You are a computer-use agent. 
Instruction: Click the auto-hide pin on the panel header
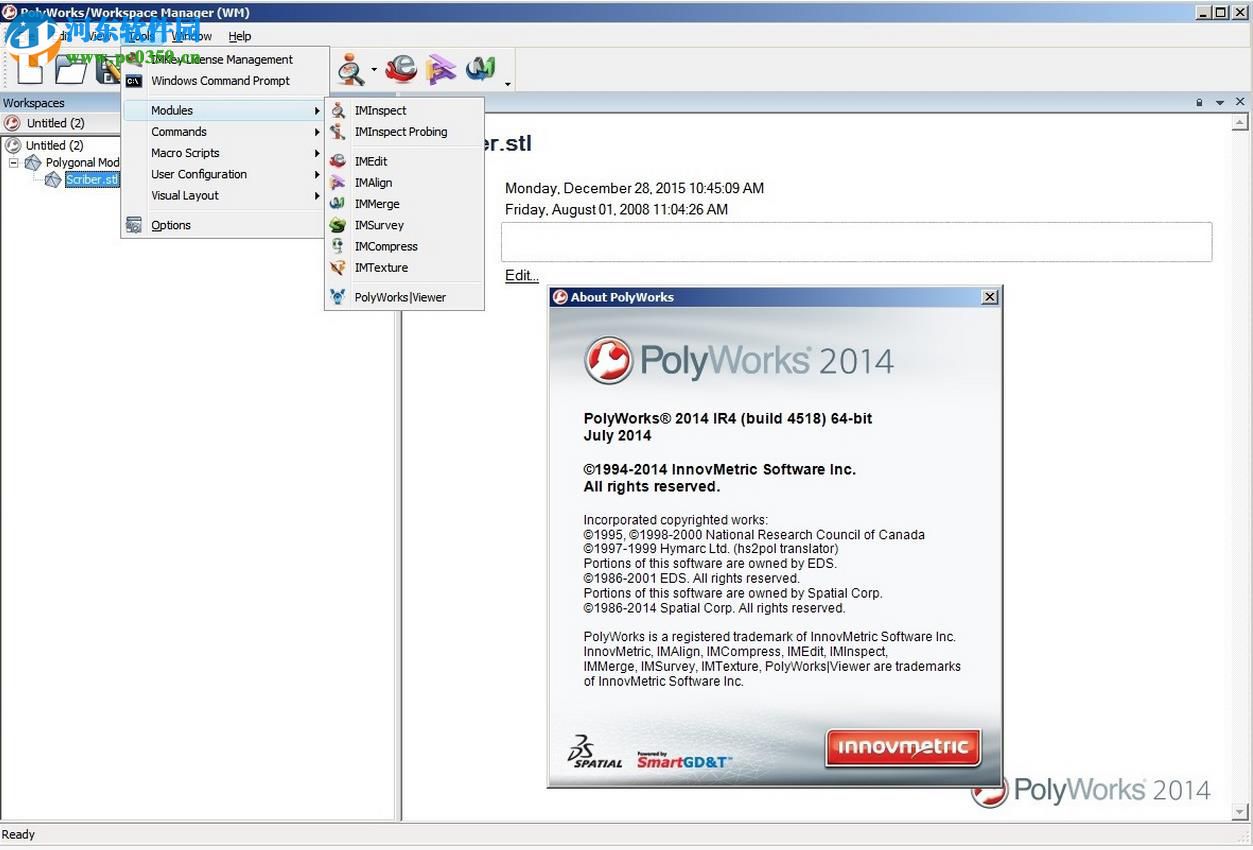pos(1200,103)
